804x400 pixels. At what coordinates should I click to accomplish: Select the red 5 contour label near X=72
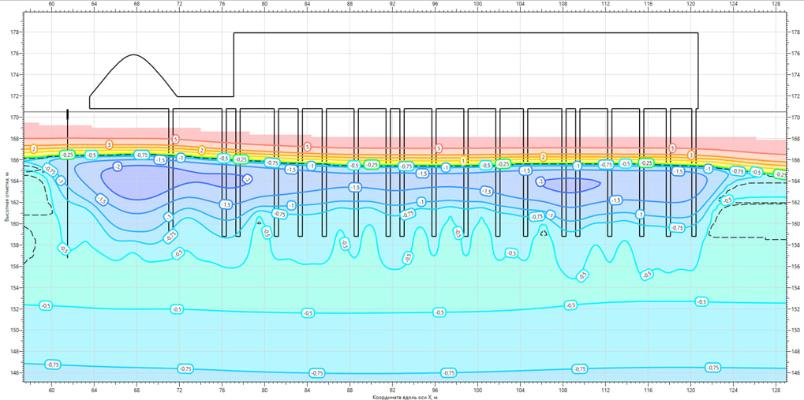[x=174, y=139]
